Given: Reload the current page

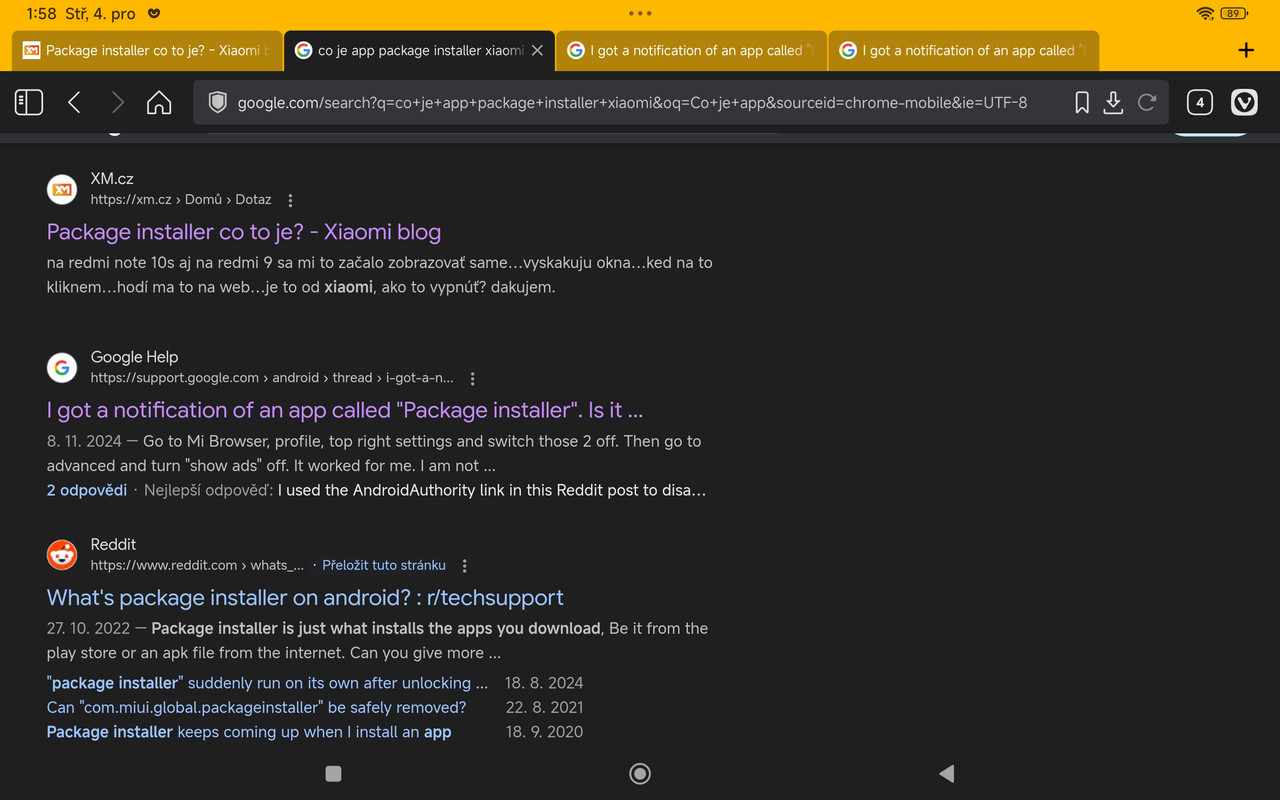Looking at the screenshot, I should [1147, 102].
